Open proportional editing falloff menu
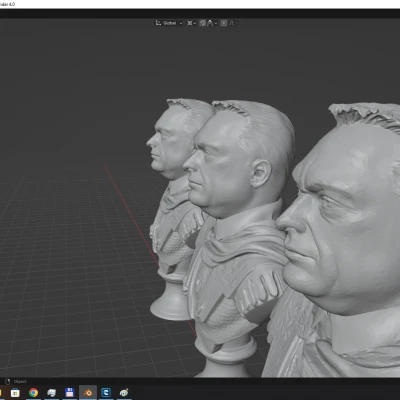 click(x=233, y=23)
